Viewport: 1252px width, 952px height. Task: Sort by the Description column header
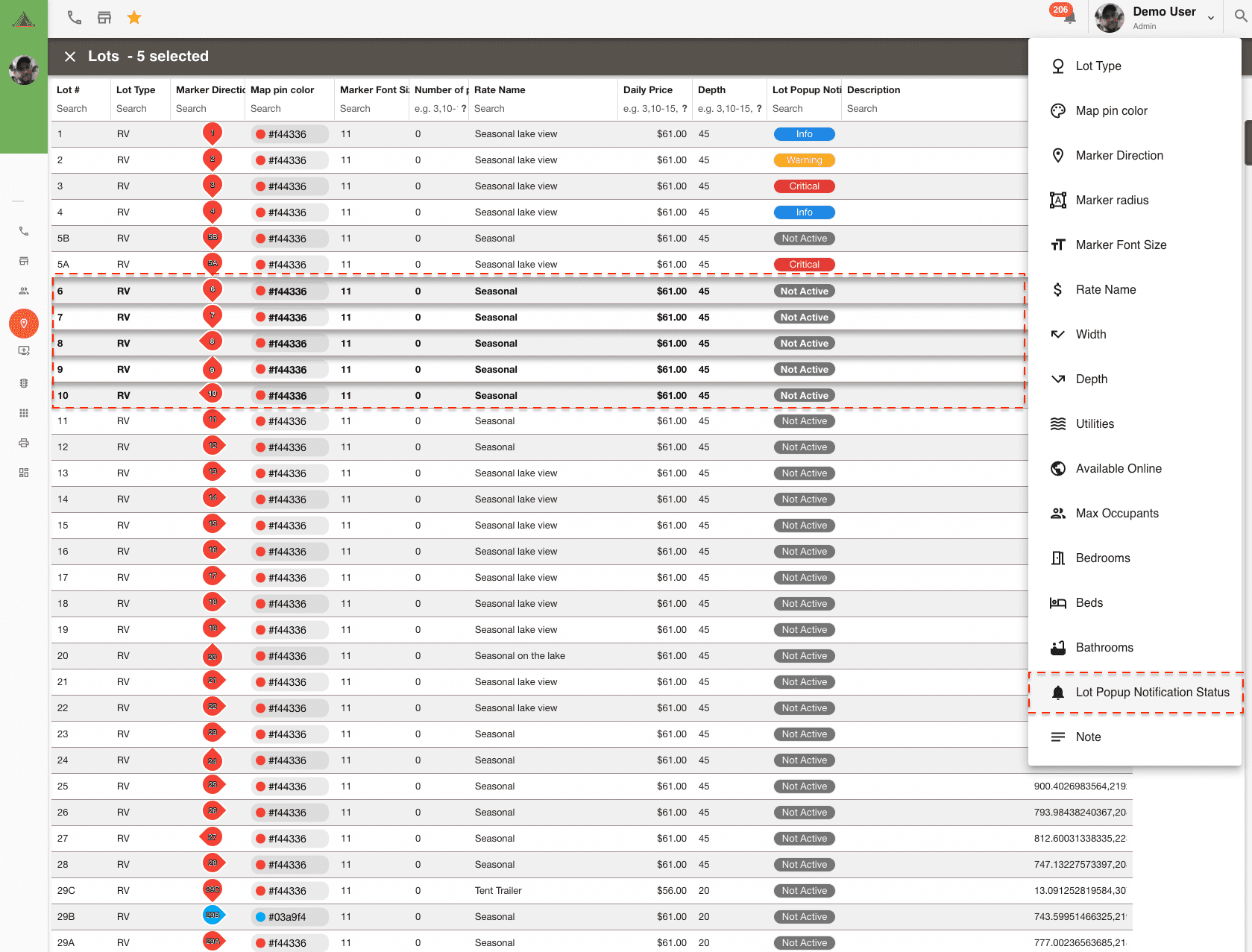coord(874,89)
